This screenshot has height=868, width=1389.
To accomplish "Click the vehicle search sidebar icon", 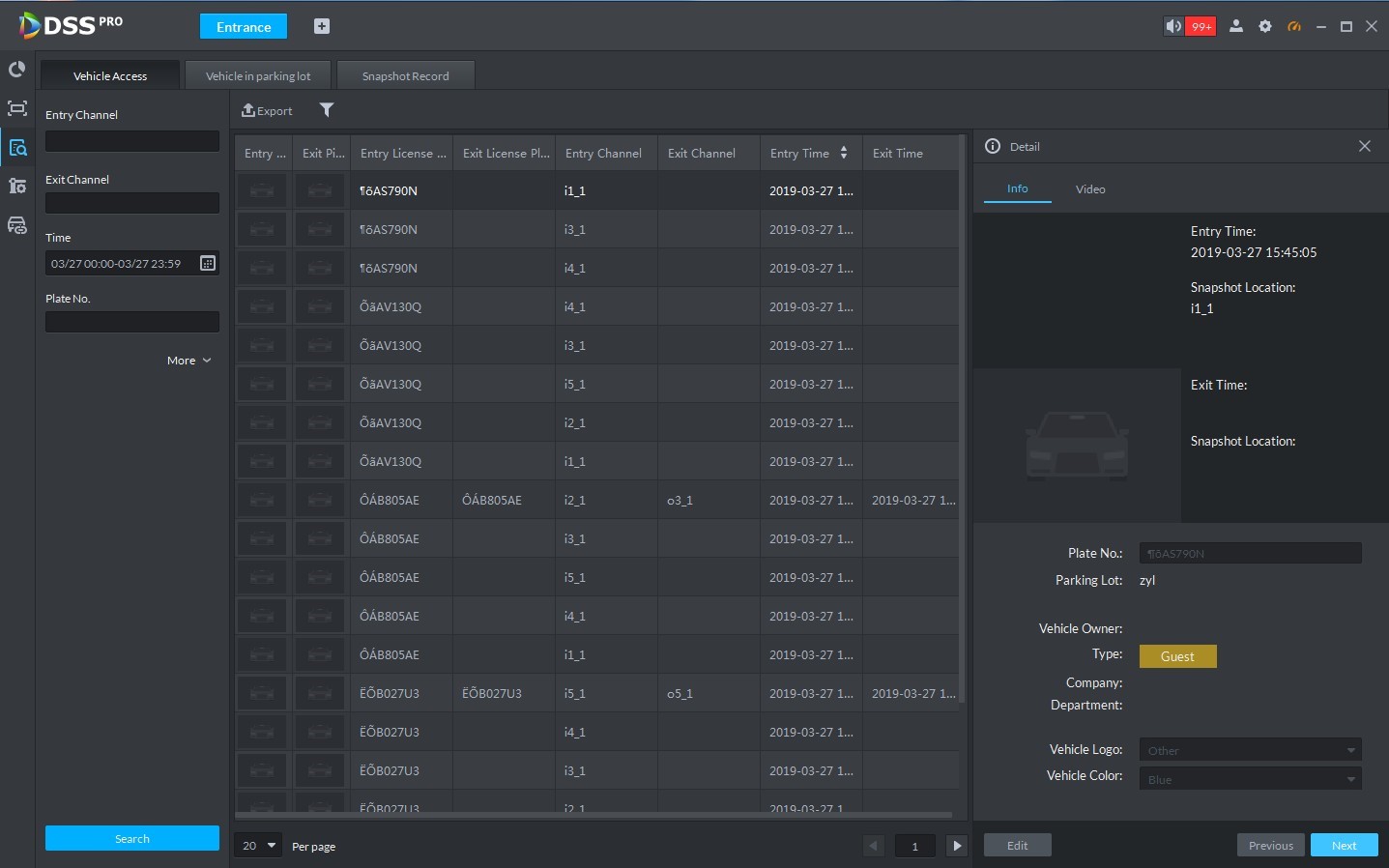I will pyautogui.click(x=17, y=148).
